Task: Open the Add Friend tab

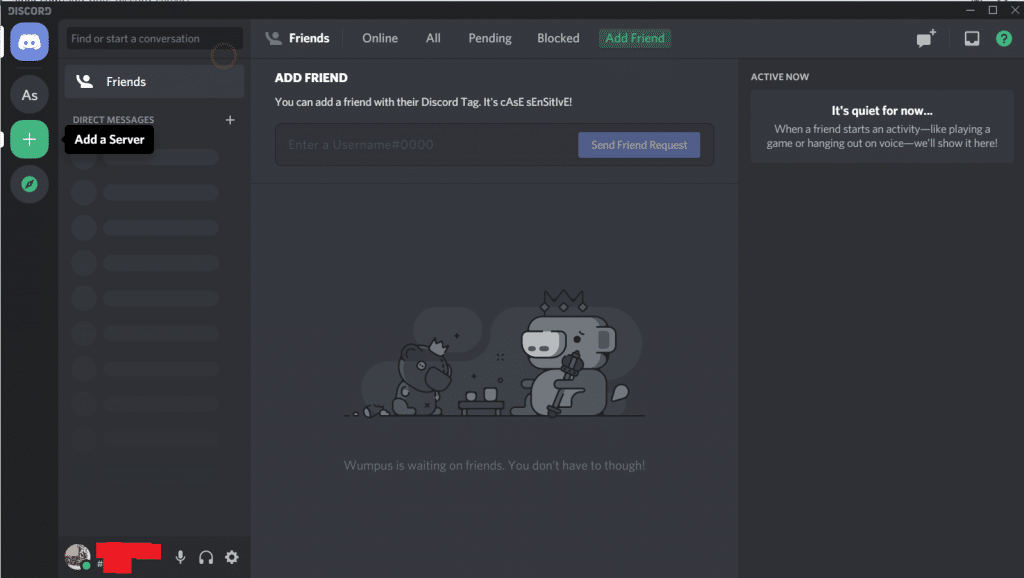Action: tap(634, 38)
